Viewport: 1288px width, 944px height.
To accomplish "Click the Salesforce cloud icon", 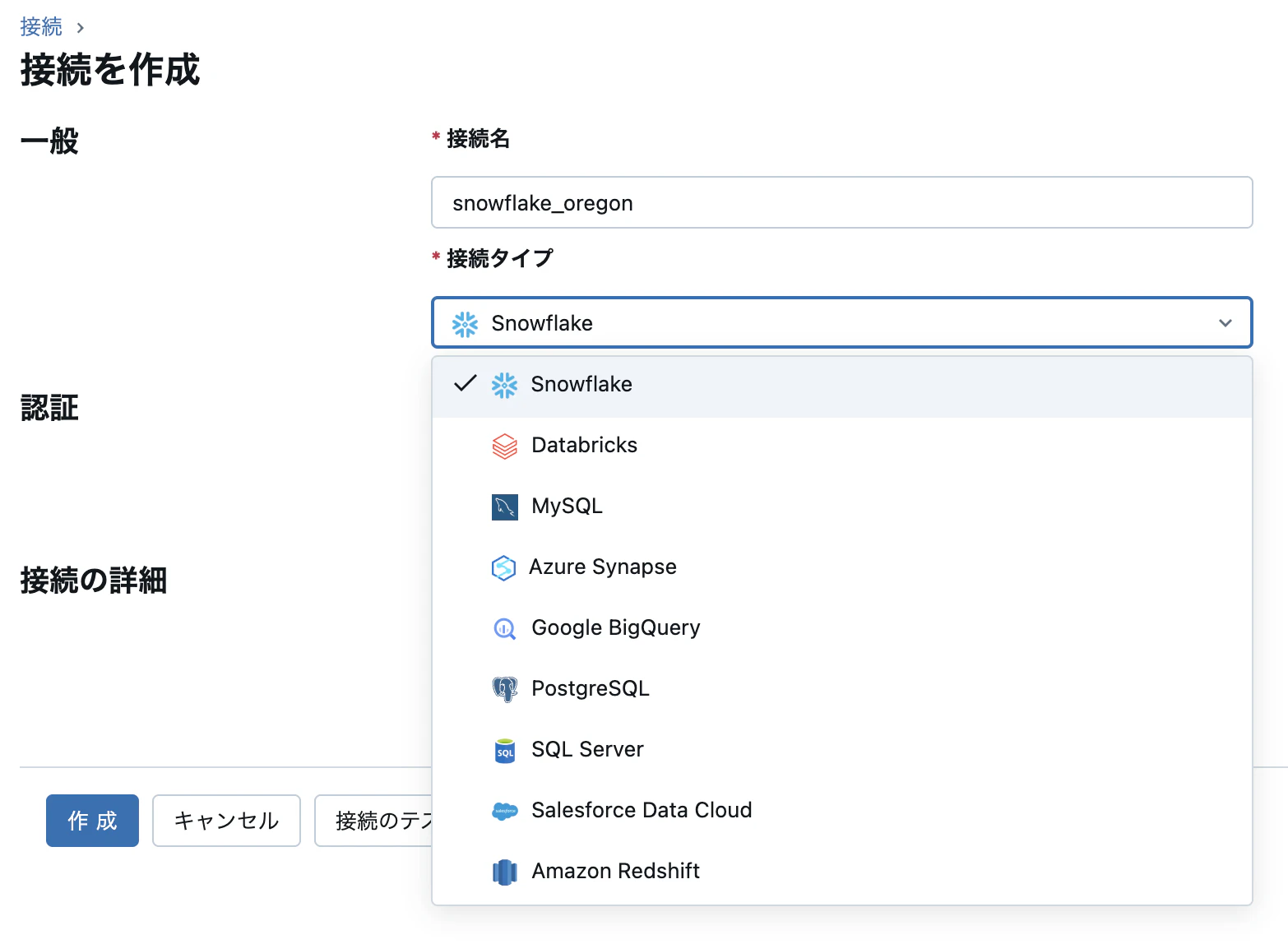I will (x=504, y=811).
